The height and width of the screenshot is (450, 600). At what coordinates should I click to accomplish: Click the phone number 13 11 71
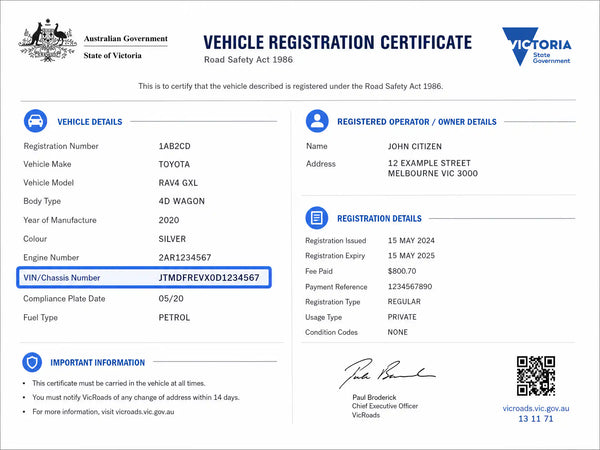pyautogui.click(x=536, y=419)
